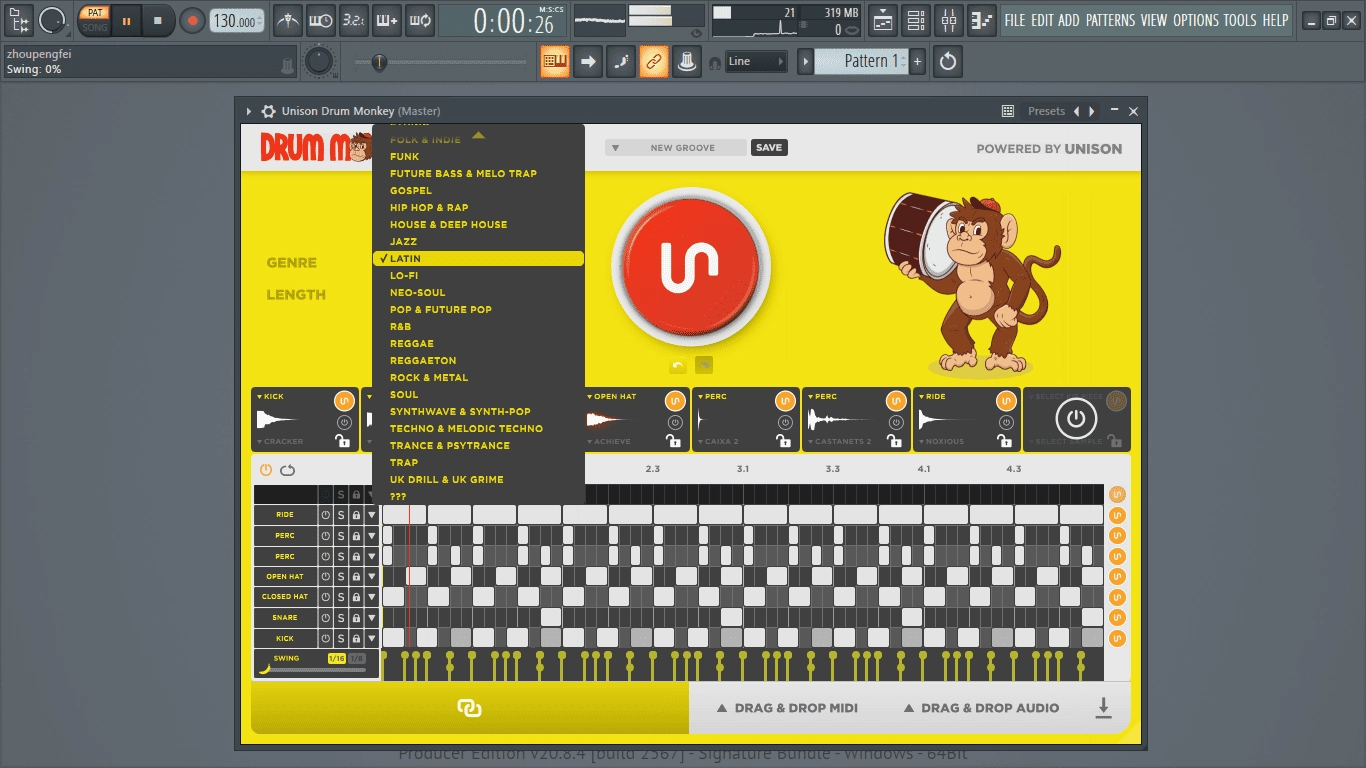Toggle the metronome icon in FL toolbar
1366x768 pixels.
click(287, 20)
